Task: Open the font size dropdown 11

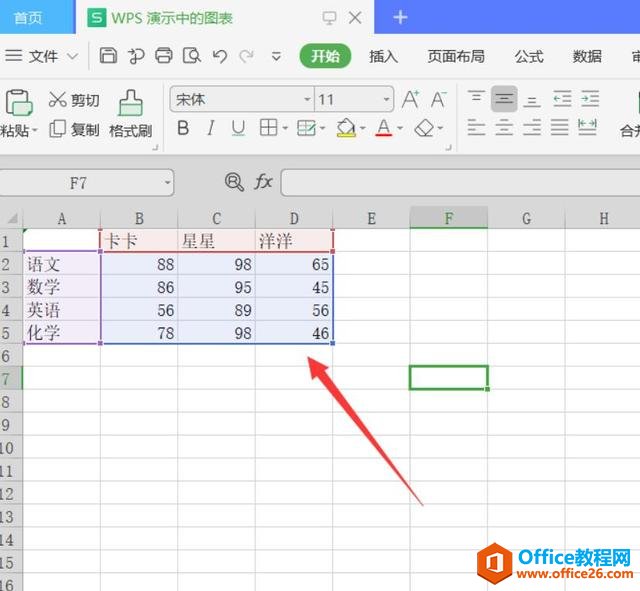Action: [x=386, y=99]
